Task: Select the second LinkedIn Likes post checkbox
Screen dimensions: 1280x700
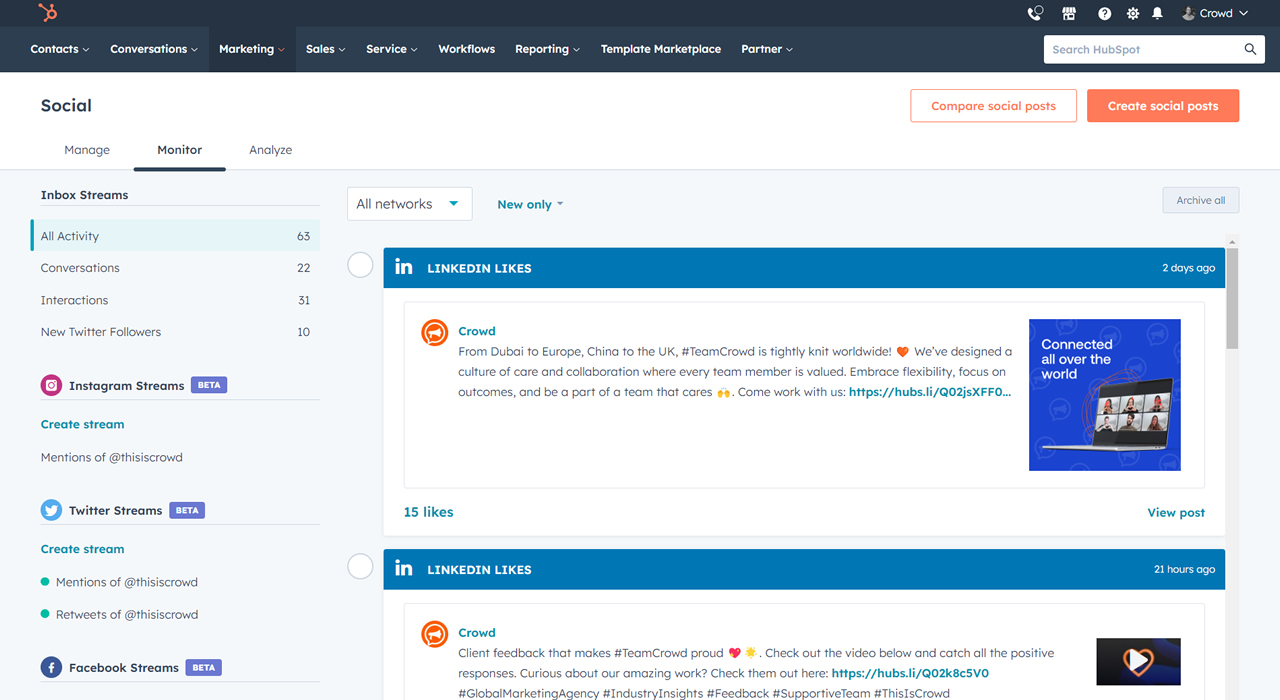Action: coord(360,566)
